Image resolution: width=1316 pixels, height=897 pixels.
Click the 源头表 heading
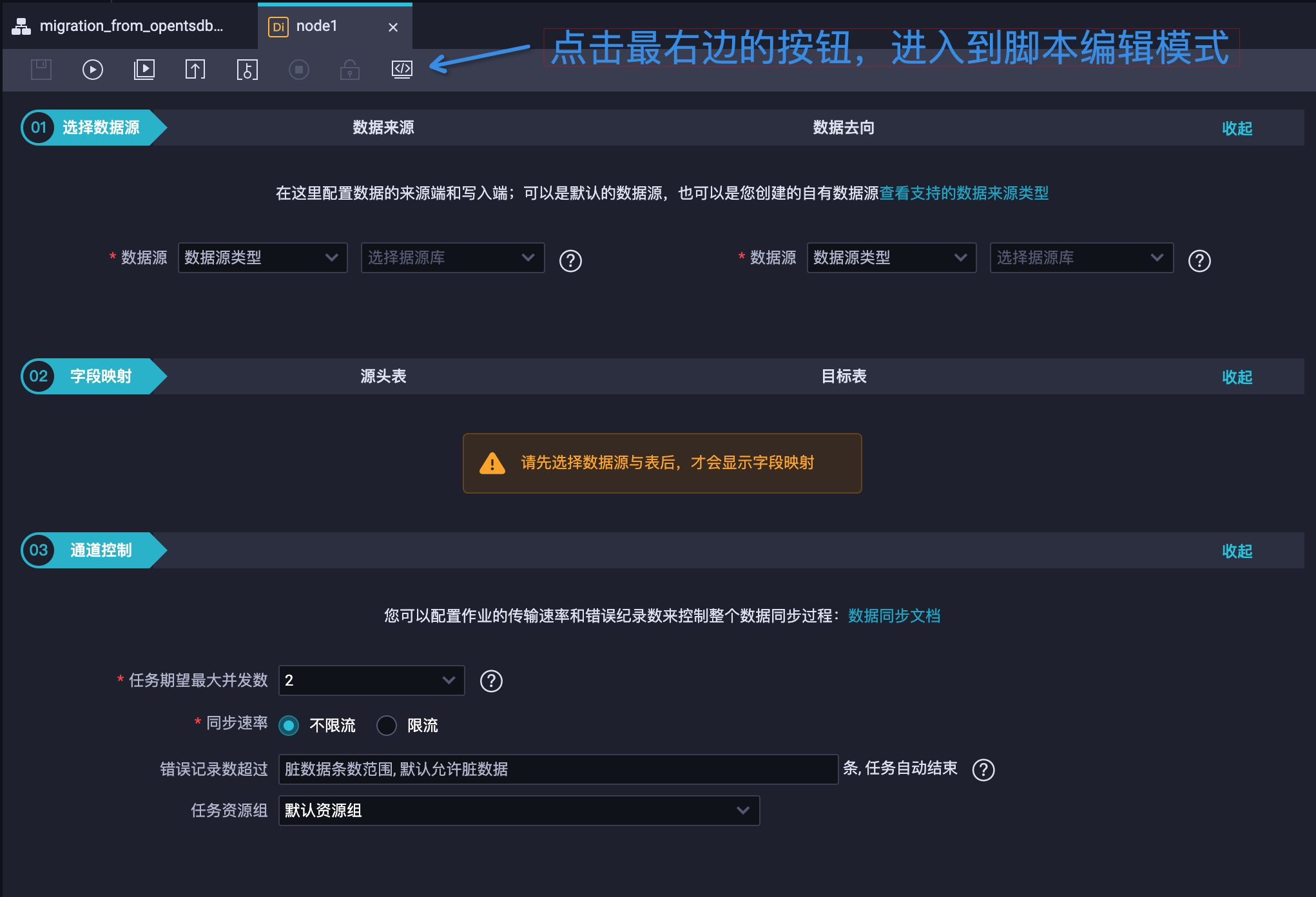pos(383,376)
